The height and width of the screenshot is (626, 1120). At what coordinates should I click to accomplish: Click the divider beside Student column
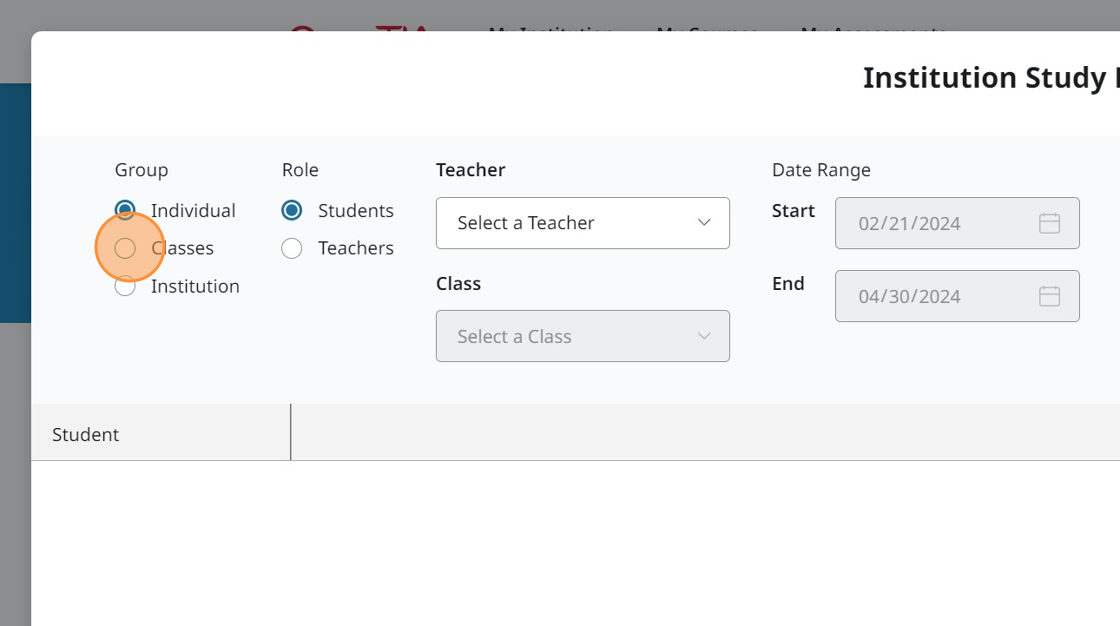point(291,432)
